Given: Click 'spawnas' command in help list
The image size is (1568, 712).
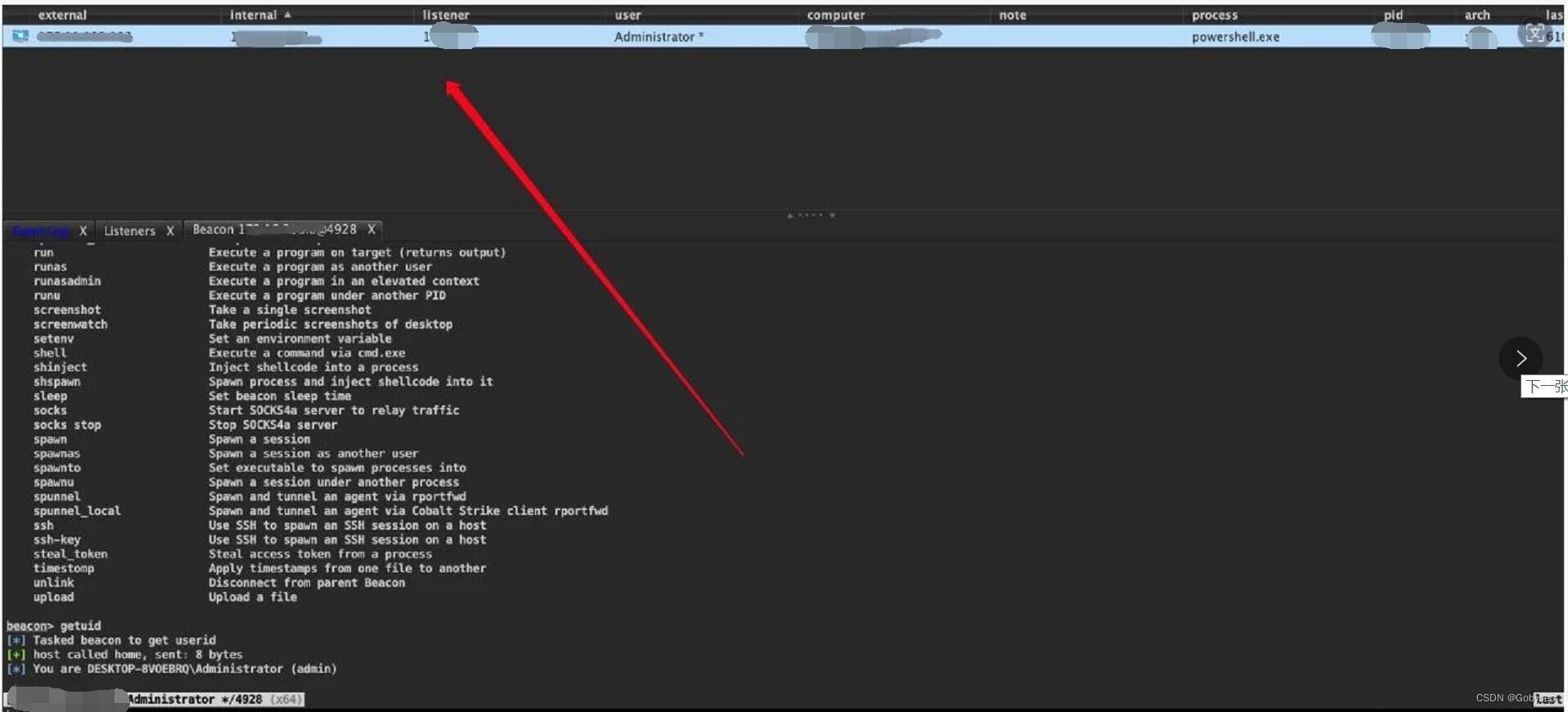Looking at the screenshot, I should [x=56, y=454].
